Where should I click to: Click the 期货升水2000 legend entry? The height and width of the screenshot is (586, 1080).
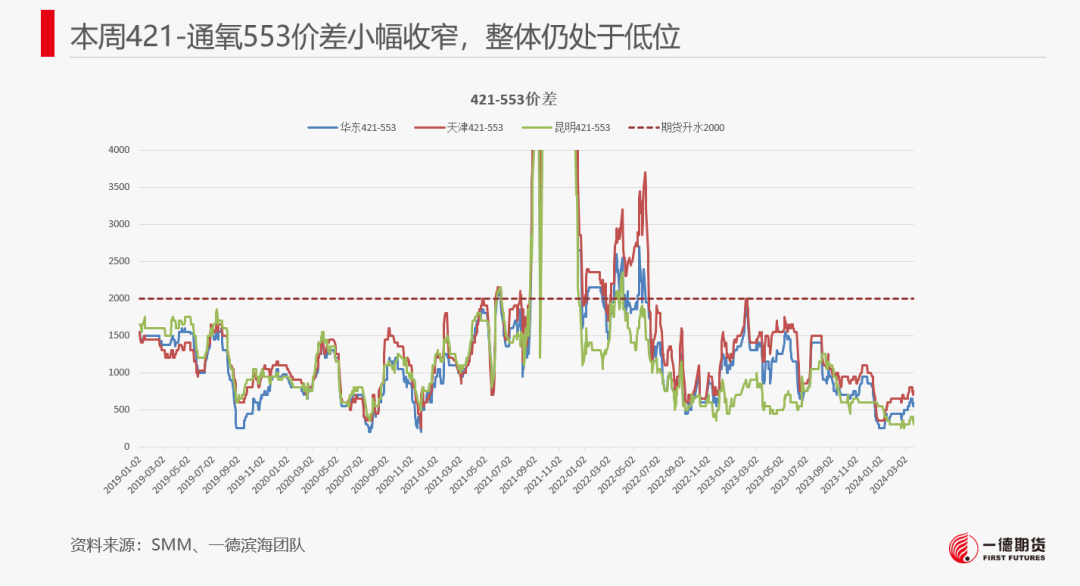[676, 127]
